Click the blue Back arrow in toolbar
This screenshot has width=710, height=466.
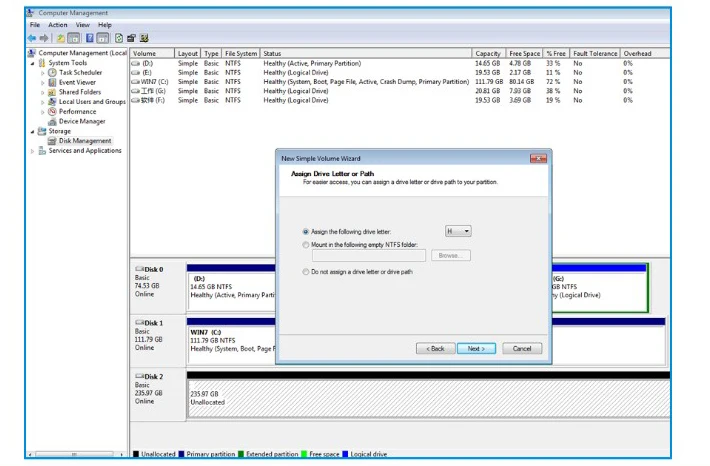(x=32, y=38)
